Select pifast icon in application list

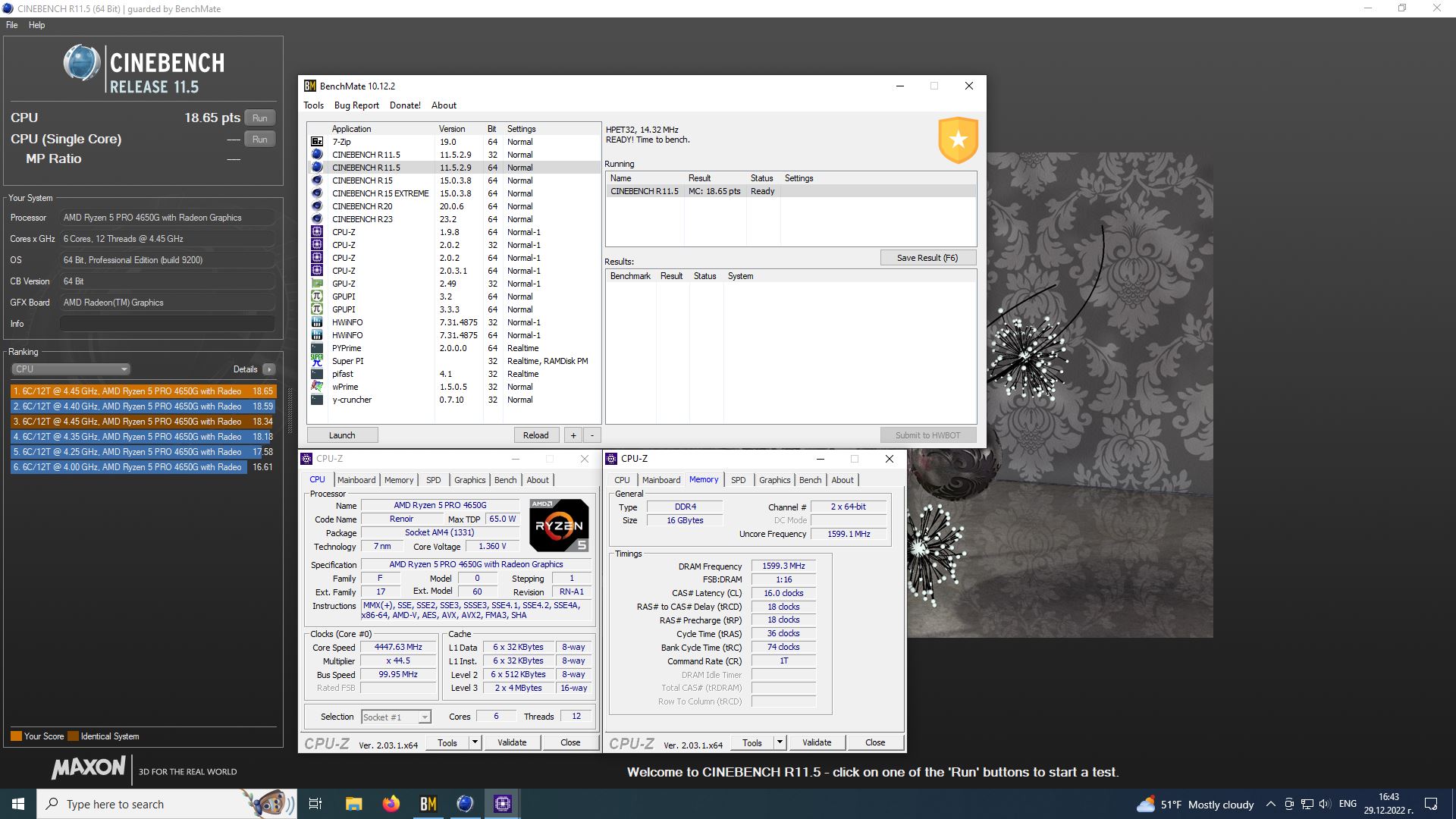point(317,374)
